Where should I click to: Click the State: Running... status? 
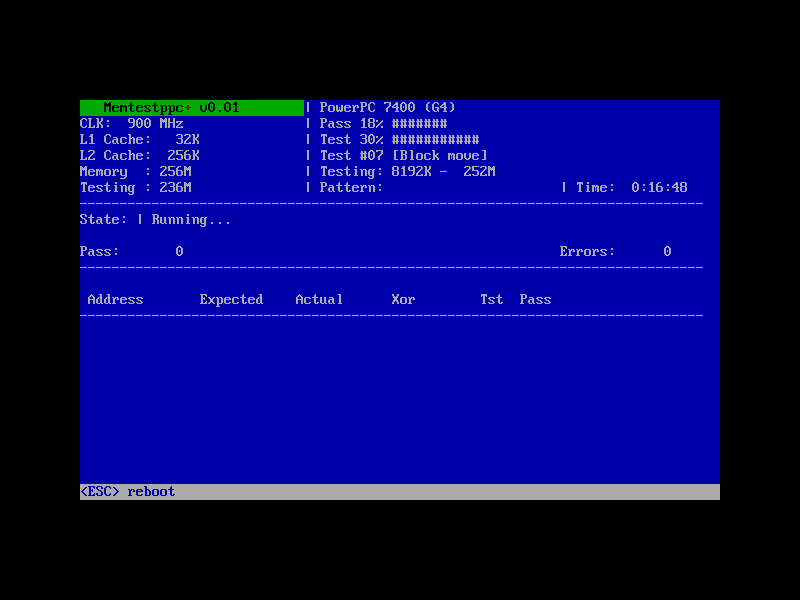(x=156, y=220)
